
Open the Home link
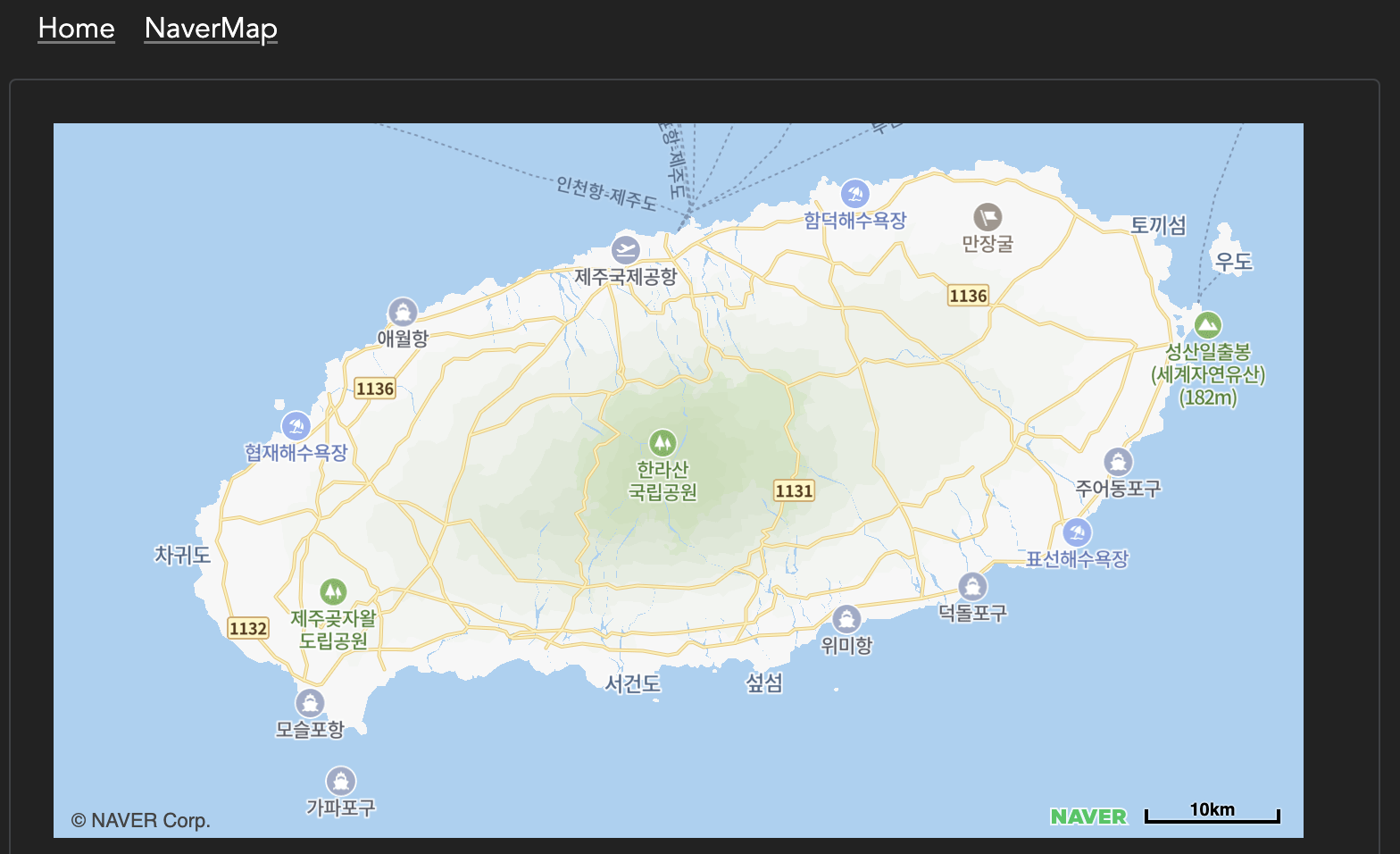77,29
